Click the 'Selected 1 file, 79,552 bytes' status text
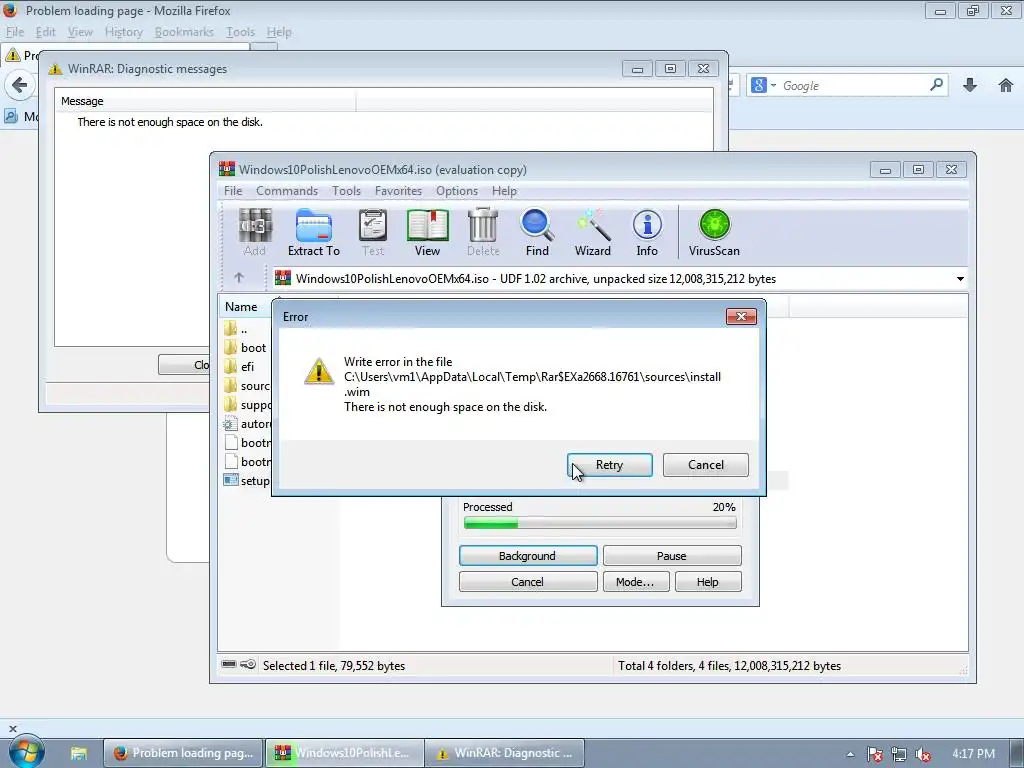The width and height of the screenshot is (1024, 768). 334,665
